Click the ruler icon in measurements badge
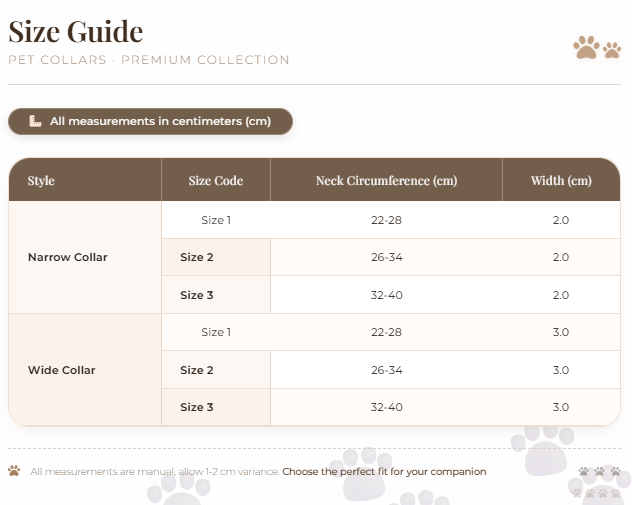Viewport: 632px width, 505px height. coord(35,121)
